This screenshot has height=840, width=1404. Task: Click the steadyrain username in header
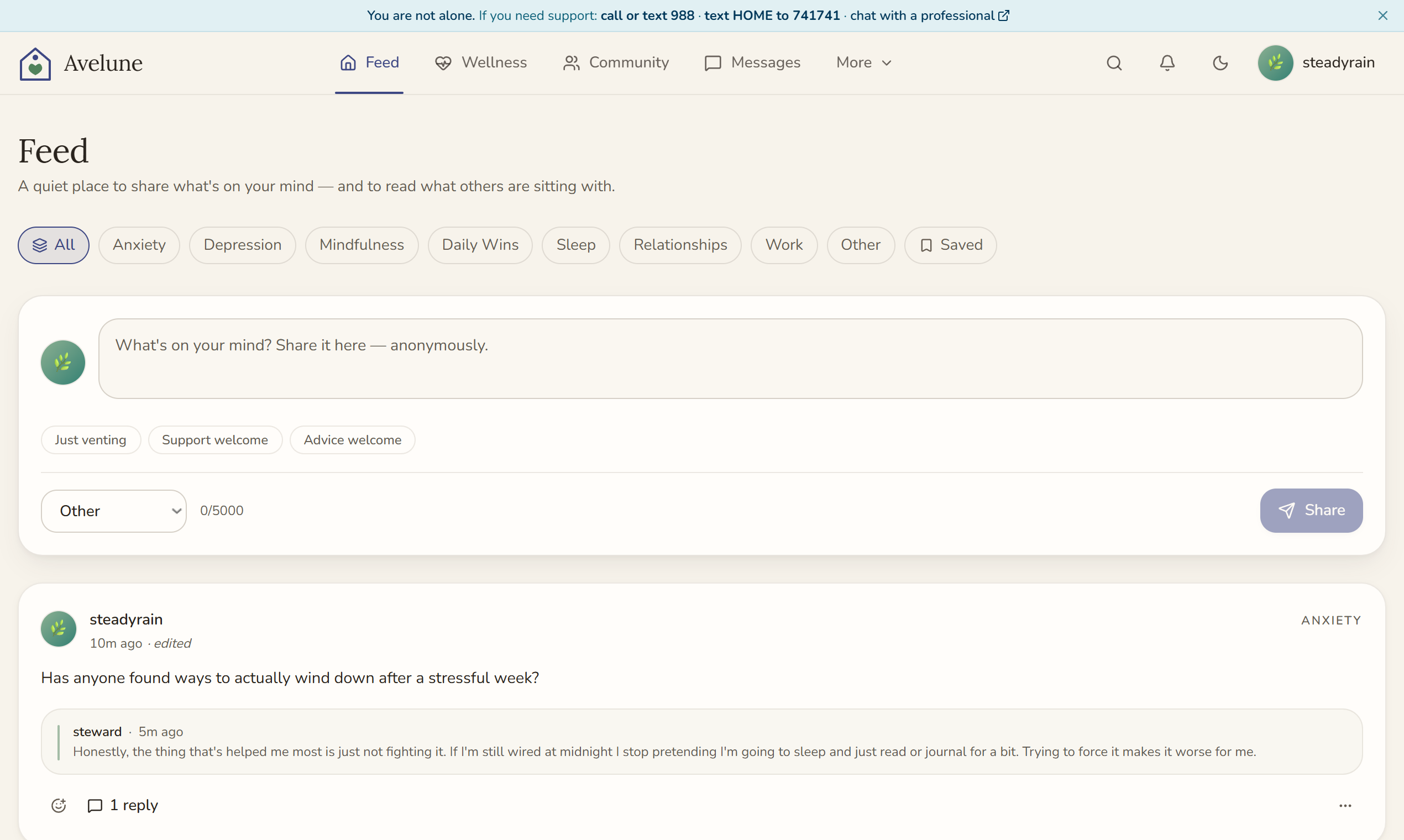(x=1338, y=63)
